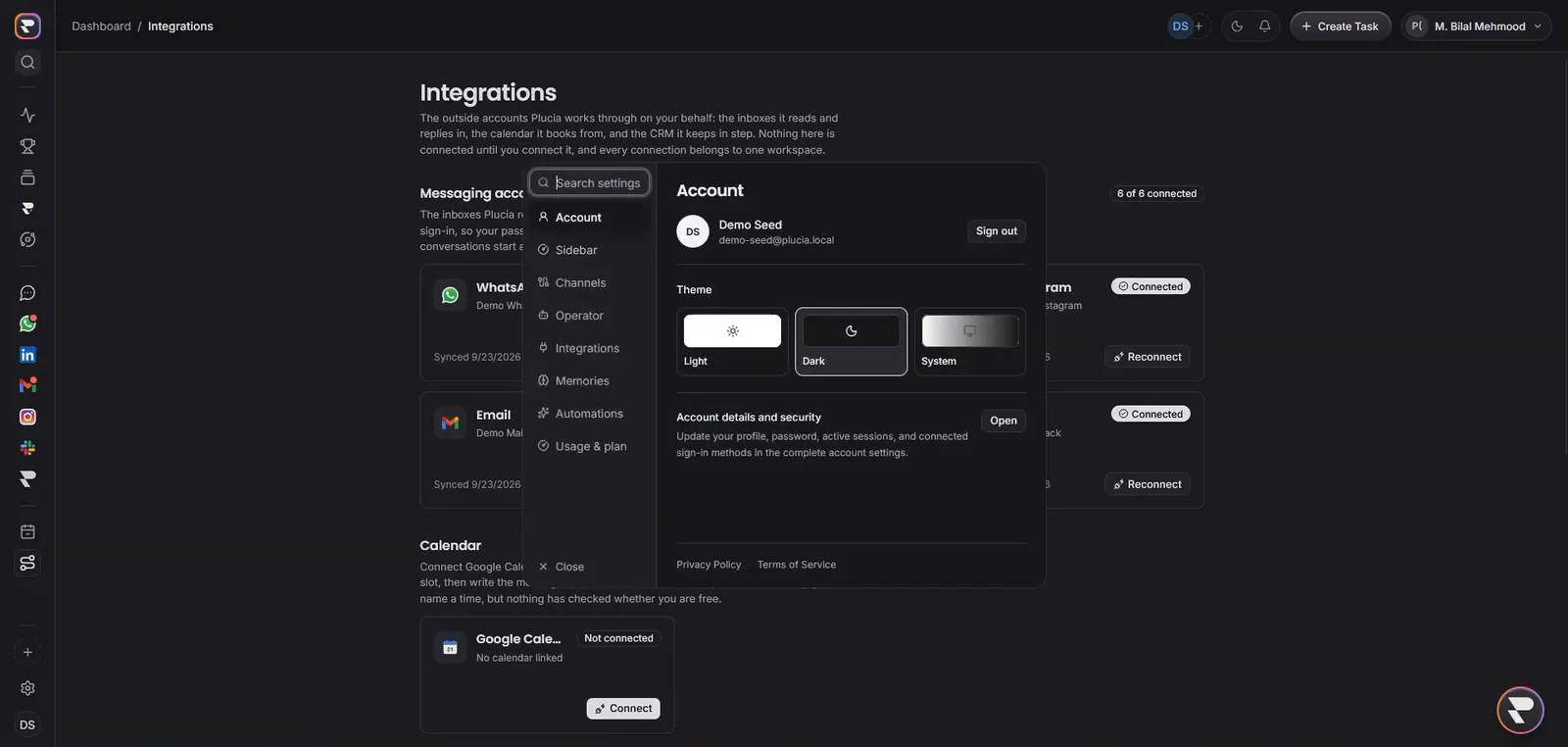Open the calendar icon in left sidebar
The width and height of the screenshot is (1568, 747).
(x=27, y=531)
